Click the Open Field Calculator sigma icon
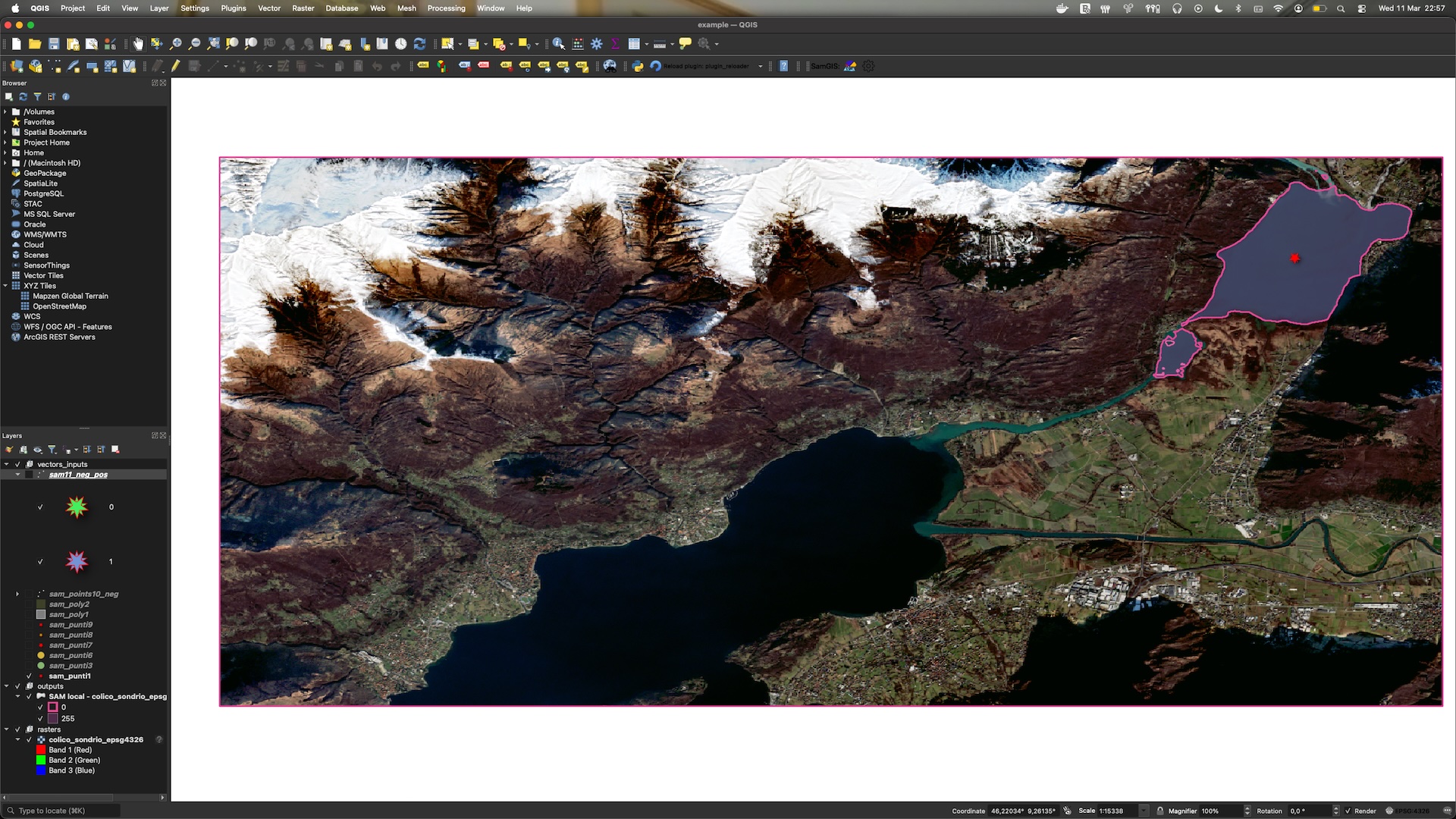1456x819 pixels. pyautogui.click(x=615, y=44)
